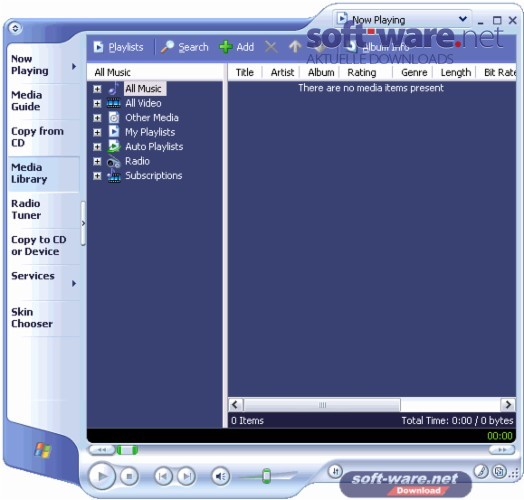Skip to previous track button
Screen dimensions: 524x500
point(163,476)
